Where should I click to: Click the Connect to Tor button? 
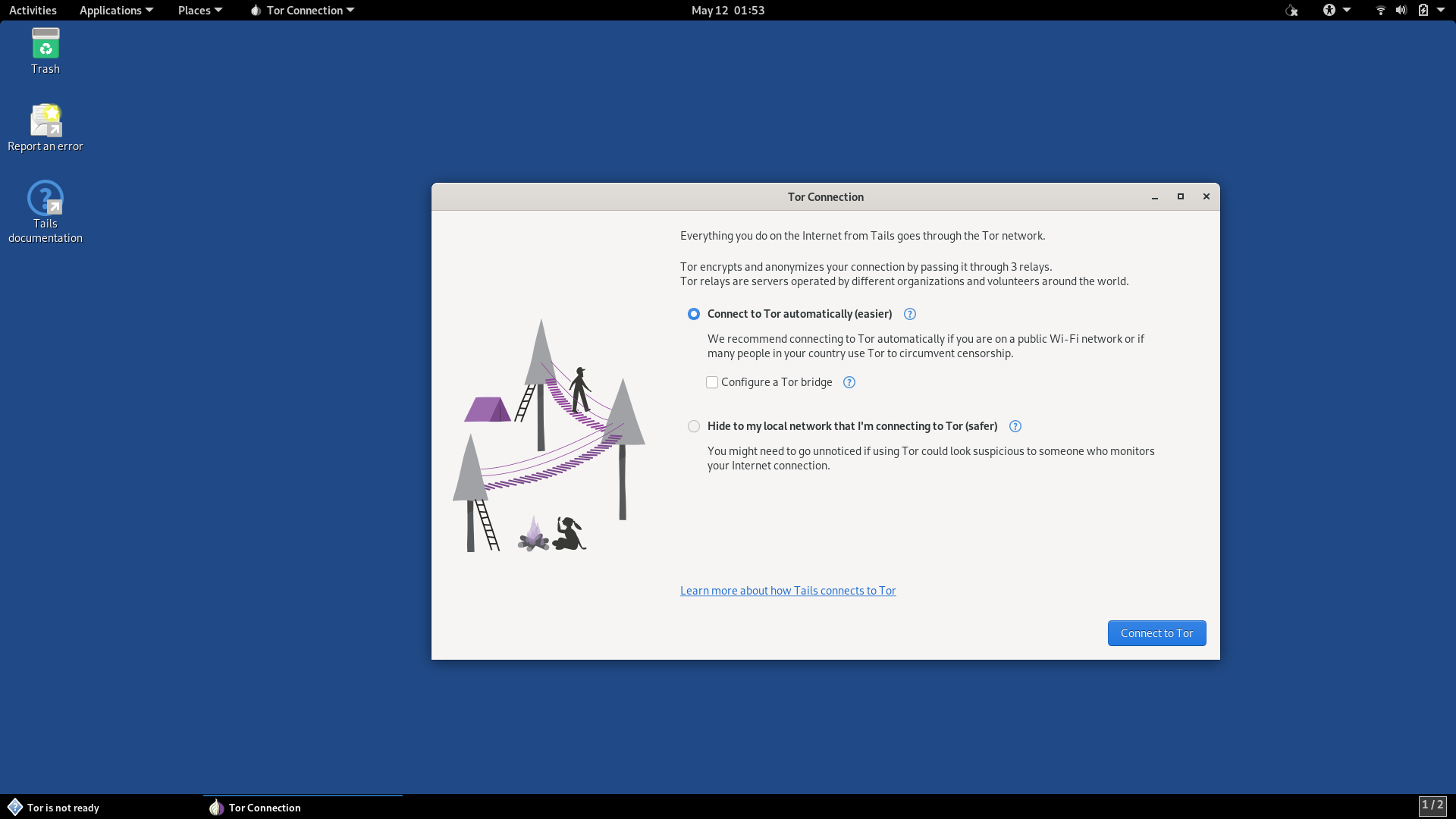coord(1156,633)
